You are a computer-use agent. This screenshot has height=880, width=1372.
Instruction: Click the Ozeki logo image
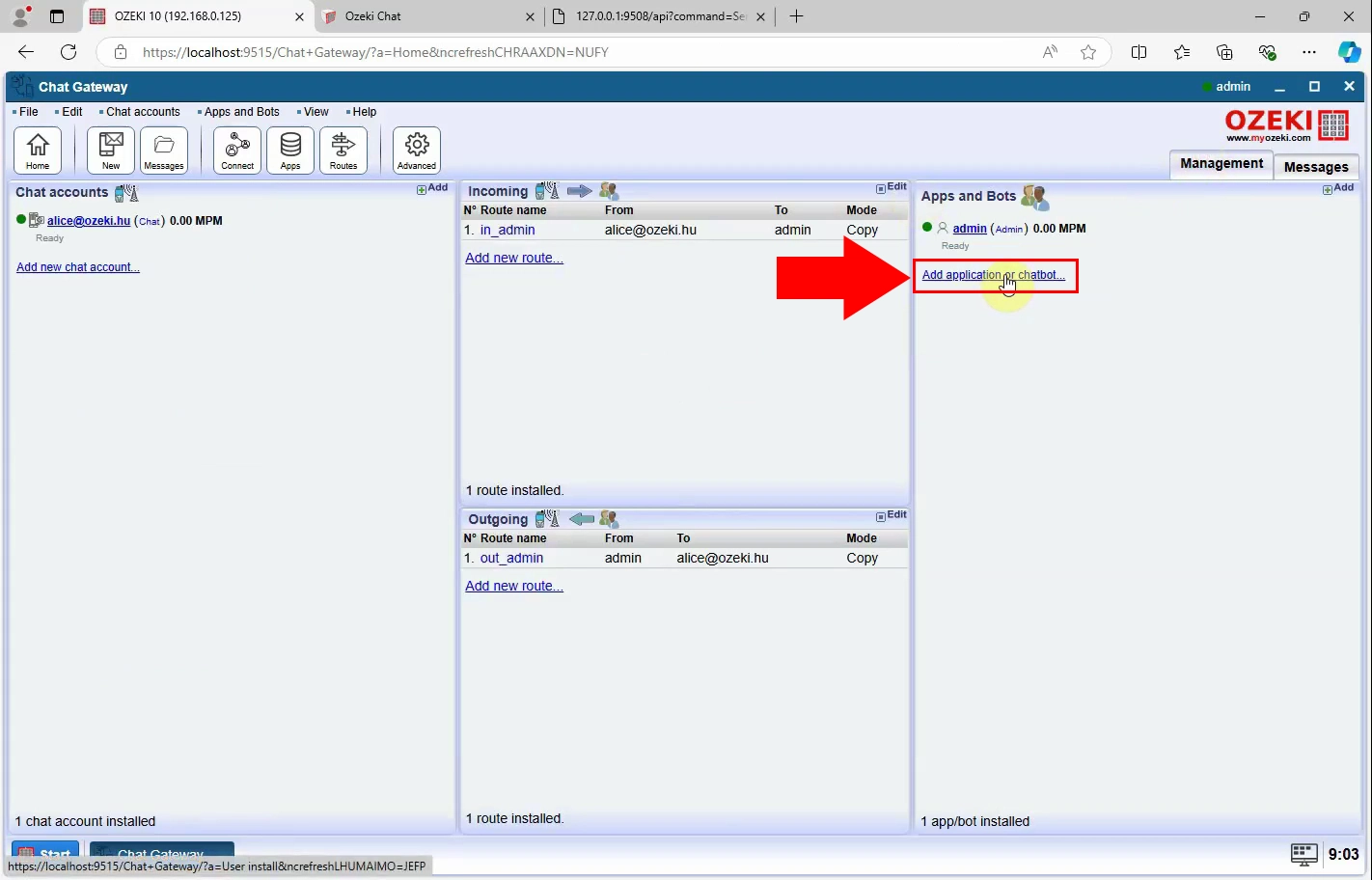pos(1286,125)
